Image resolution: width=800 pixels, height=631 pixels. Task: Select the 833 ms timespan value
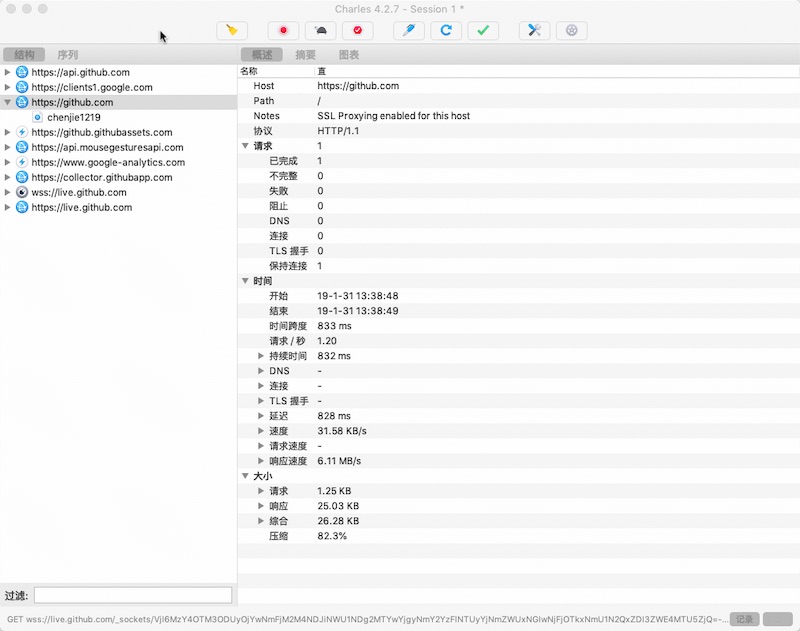[334, 326]
